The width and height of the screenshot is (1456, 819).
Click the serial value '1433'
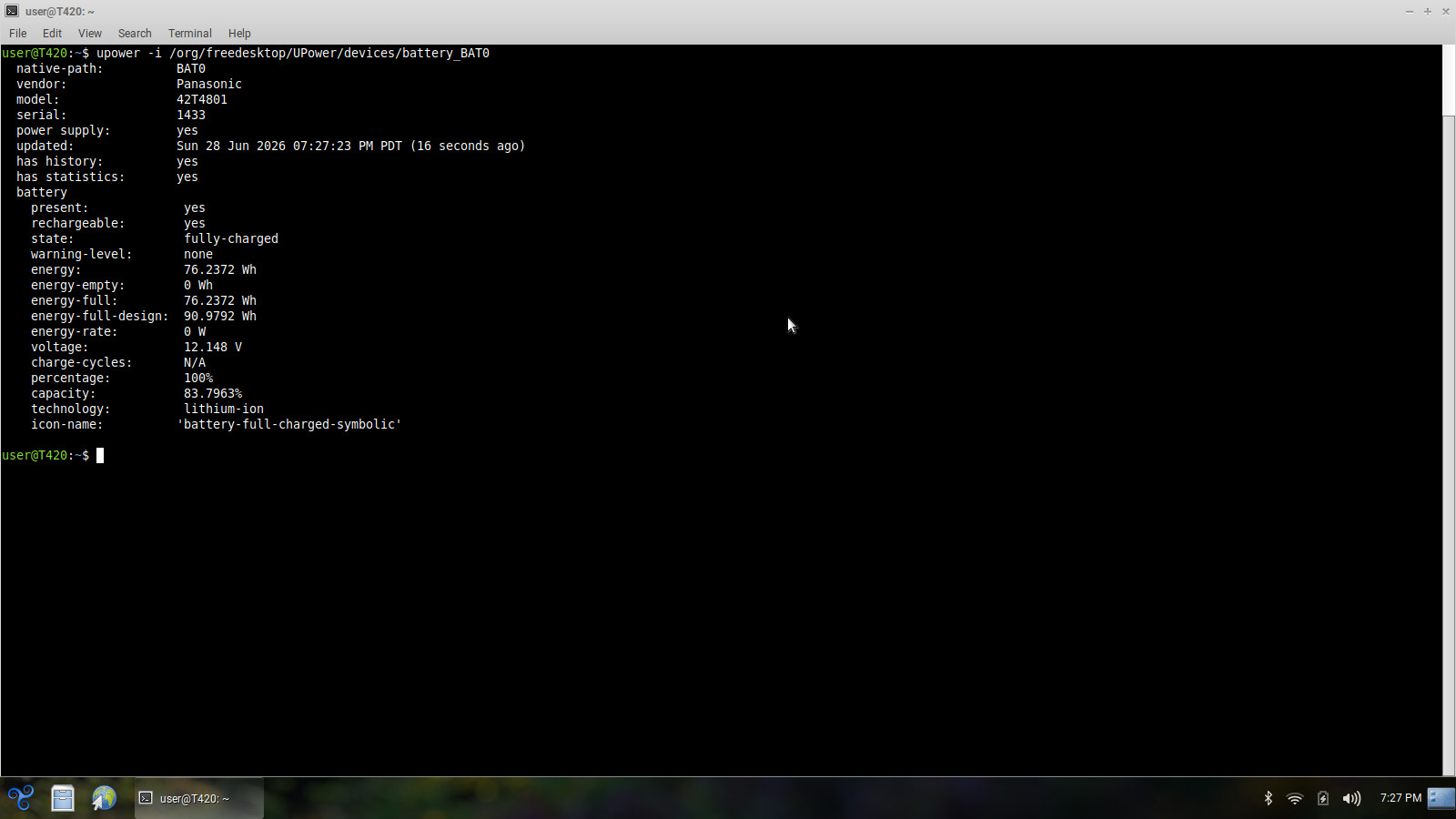pos(191,115)
